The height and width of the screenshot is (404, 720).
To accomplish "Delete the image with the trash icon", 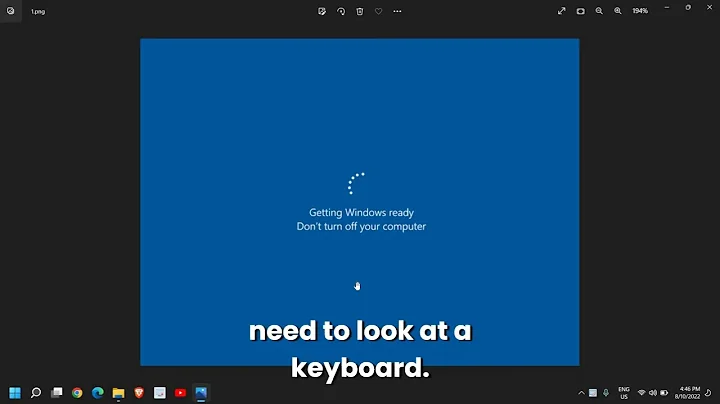I will (360, 11).
